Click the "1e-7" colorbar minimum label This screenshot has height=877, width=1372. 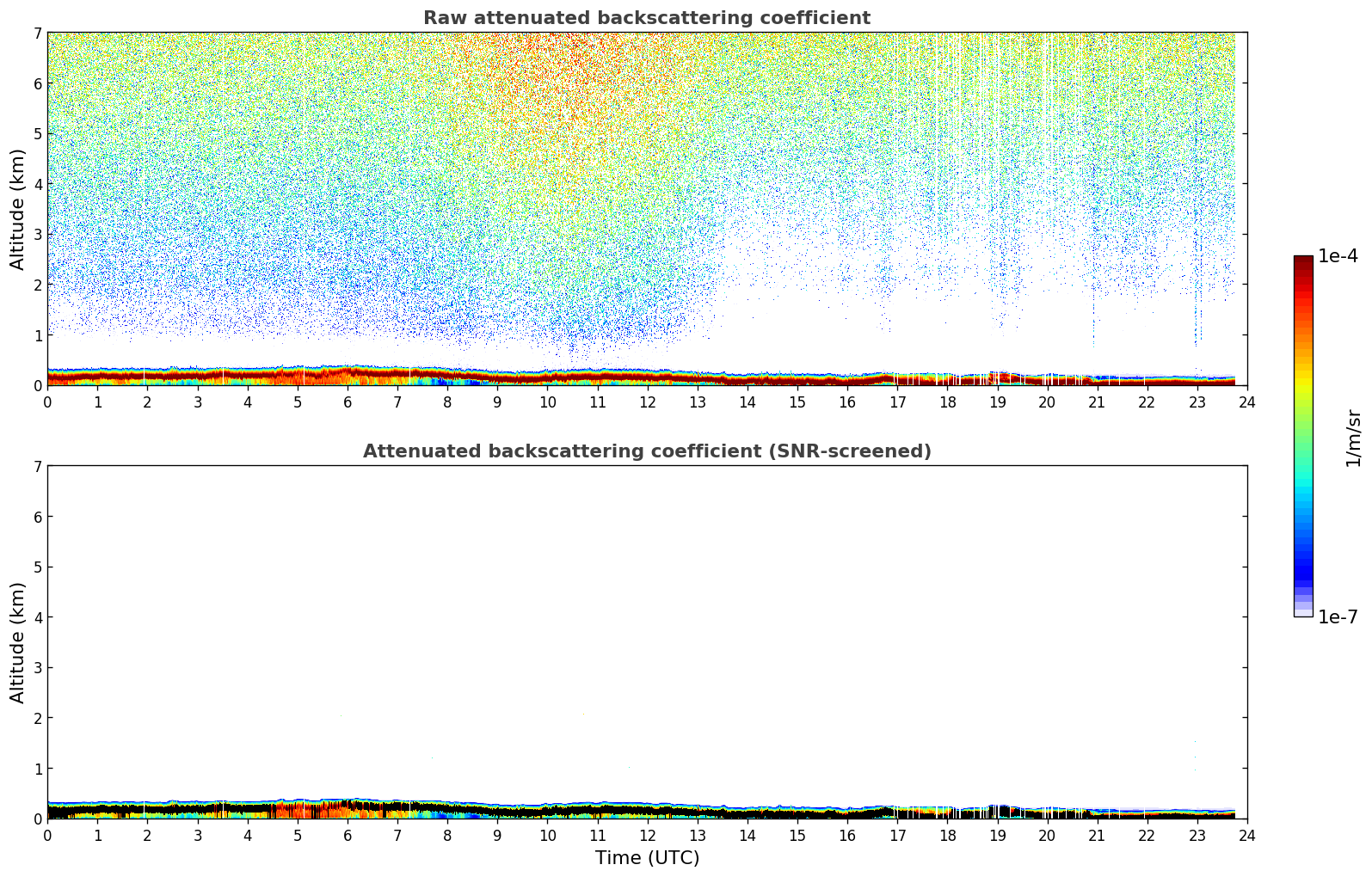click(x=1338, y=617)
